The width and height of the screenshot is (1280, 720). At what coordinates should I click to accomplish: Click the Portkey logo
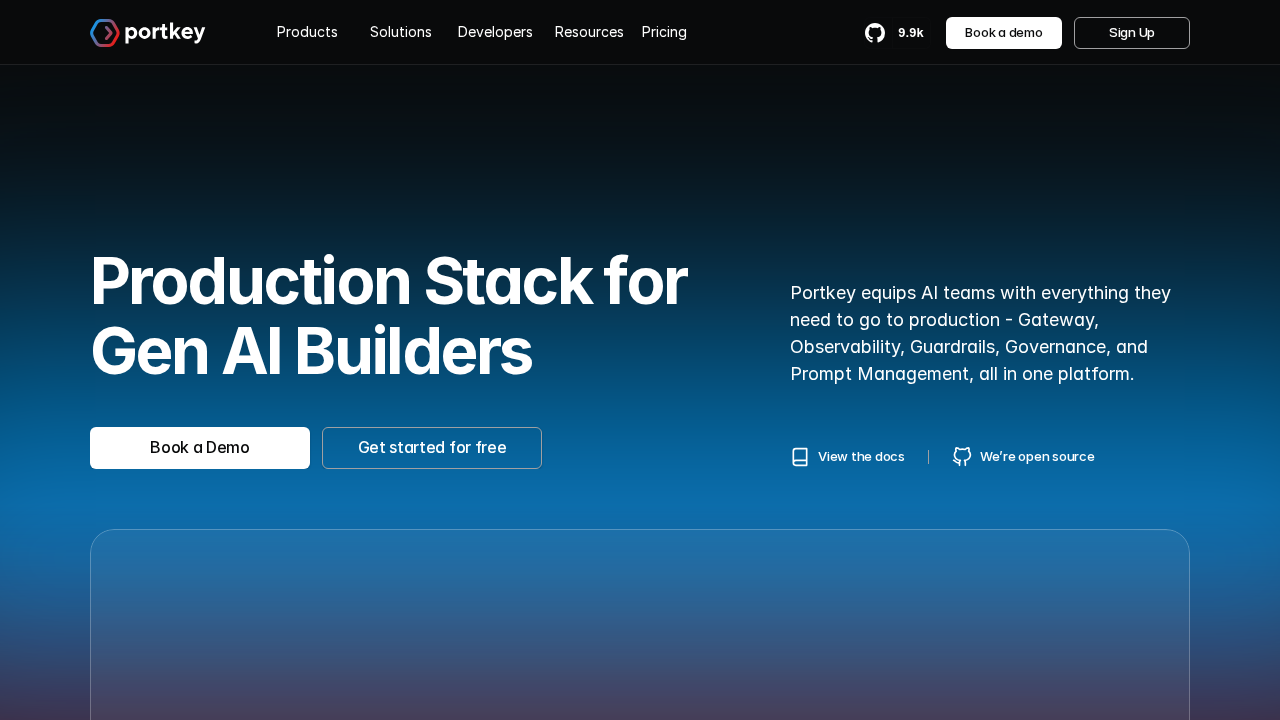[147, 31]
